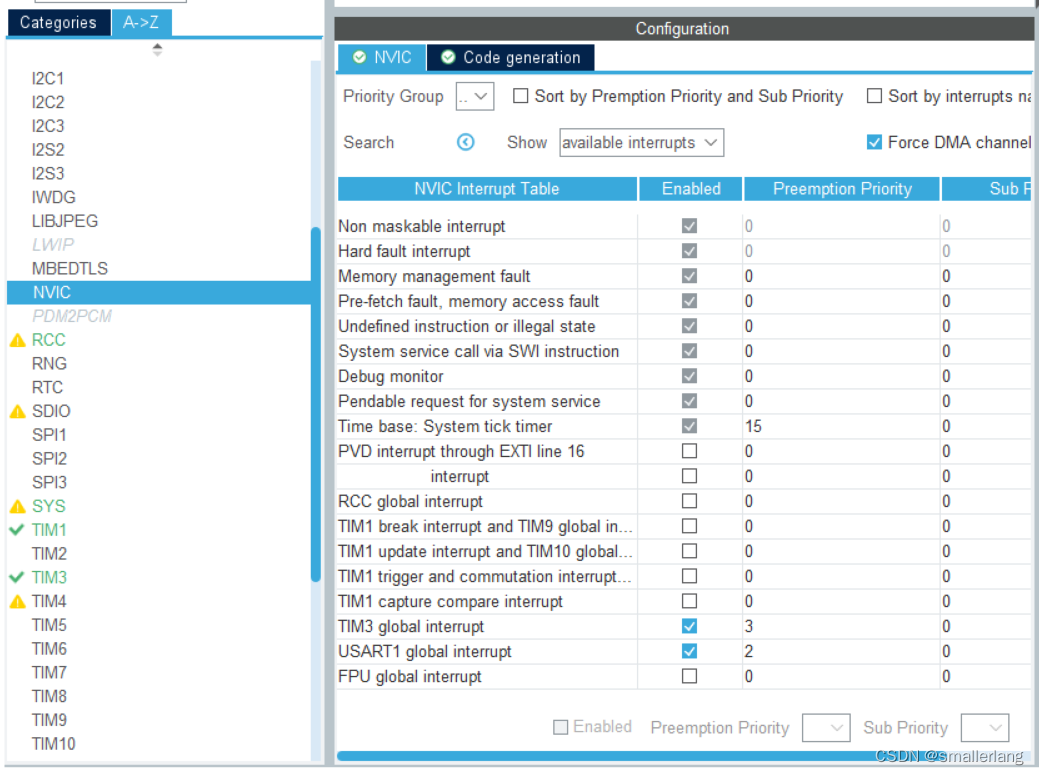Select I2C1 in the peripheral list
Image resolution: width=1039 pixels, height=775 pixels.
48,79
